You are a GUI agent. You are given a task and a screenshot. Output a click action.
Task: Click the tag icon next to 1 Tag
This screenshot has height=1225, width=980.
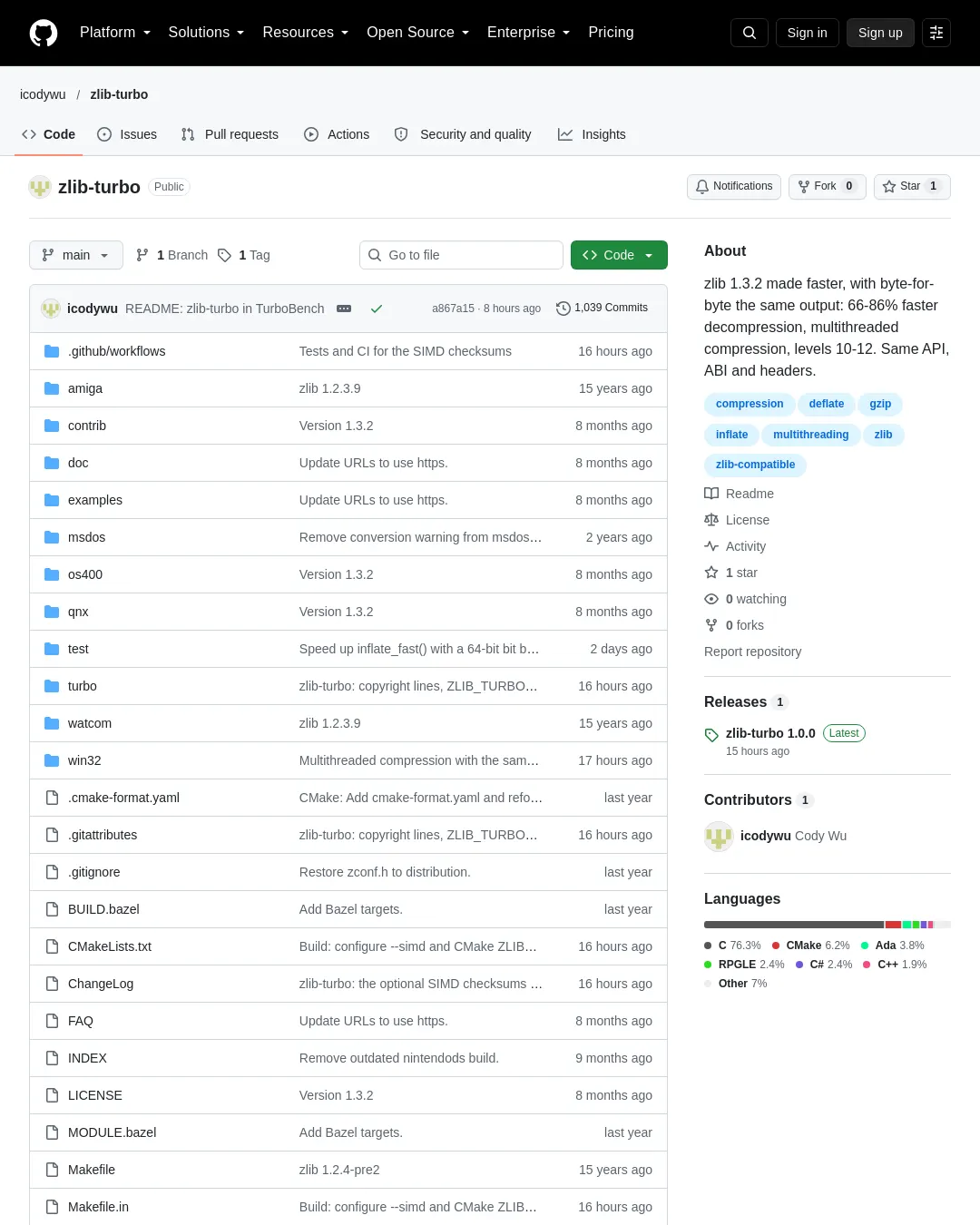225,255
